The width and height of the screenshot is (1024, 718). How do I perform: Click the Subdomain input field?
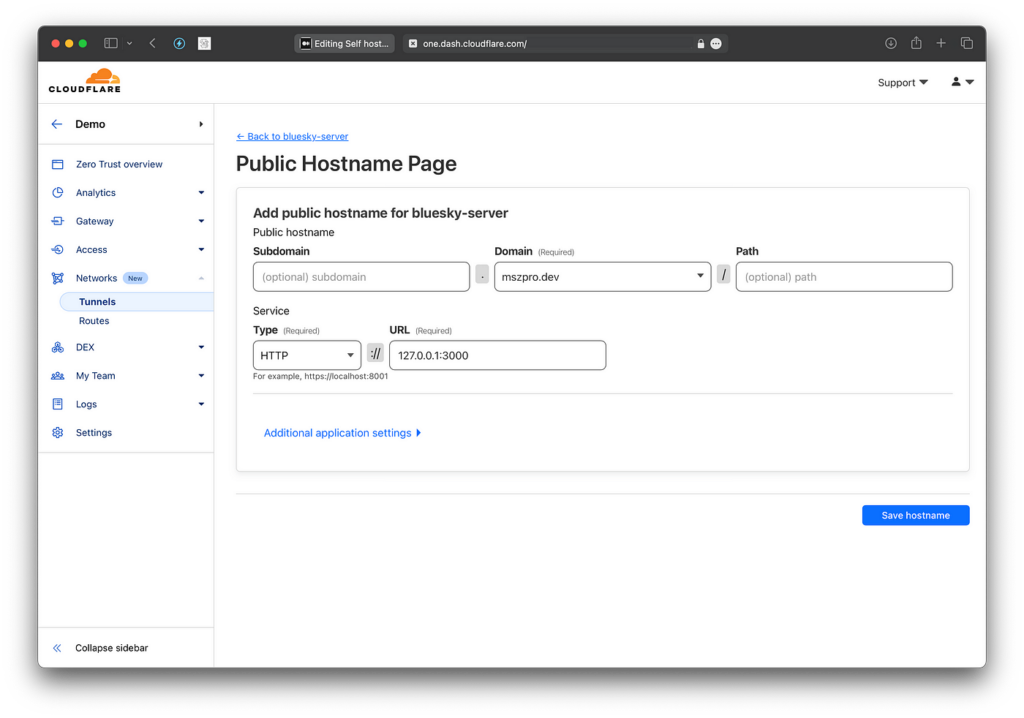pyautogui.click(x=361, y=277)
